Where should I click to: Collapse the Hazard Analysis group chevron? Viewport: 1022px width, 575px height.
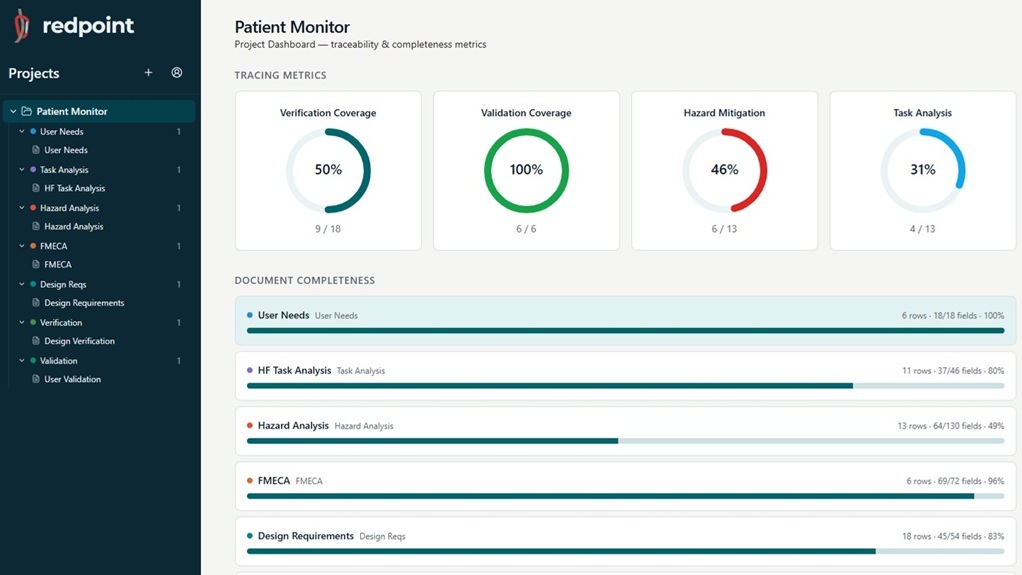coord(22,207)
